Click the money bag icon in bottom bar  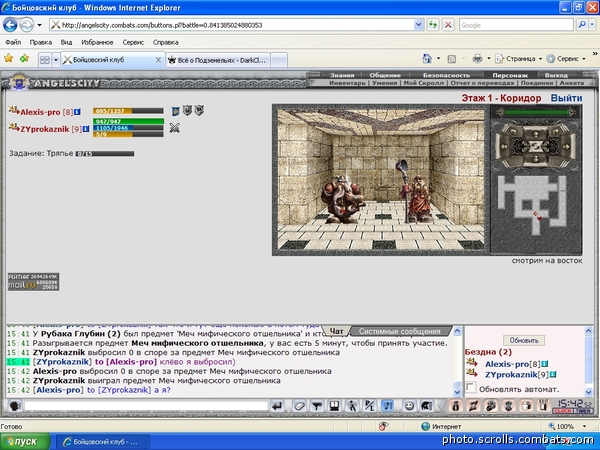pyautogui.click(x=455, y=406)
